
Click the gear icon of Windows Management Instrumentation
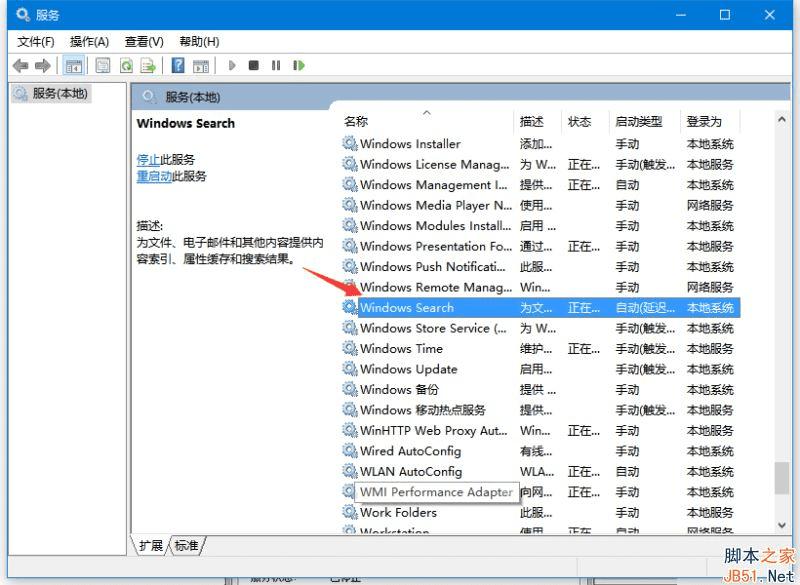tap(349, 184)
